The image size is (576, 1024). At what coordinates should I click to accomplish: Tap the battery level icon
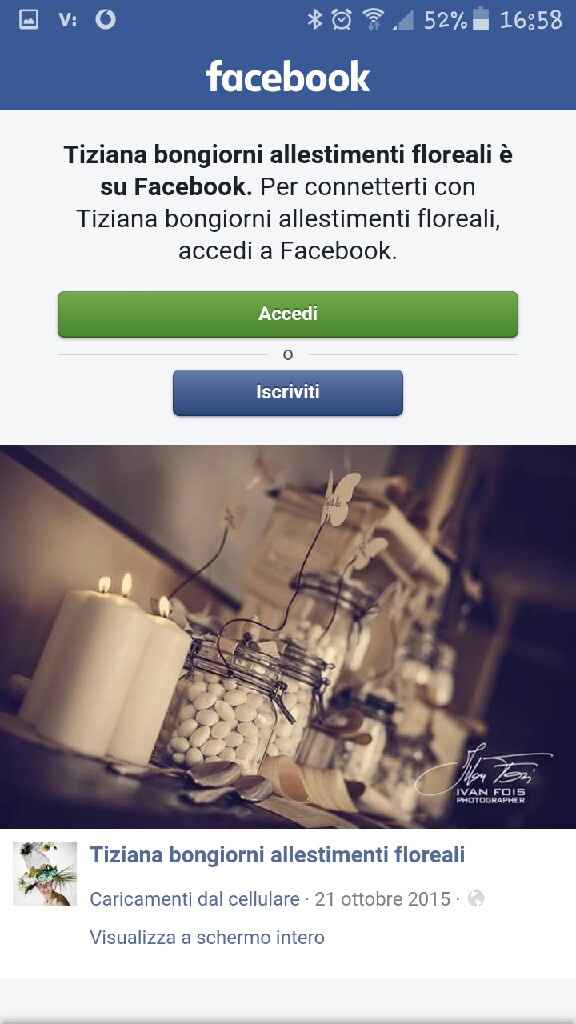[x=481, y=20]
